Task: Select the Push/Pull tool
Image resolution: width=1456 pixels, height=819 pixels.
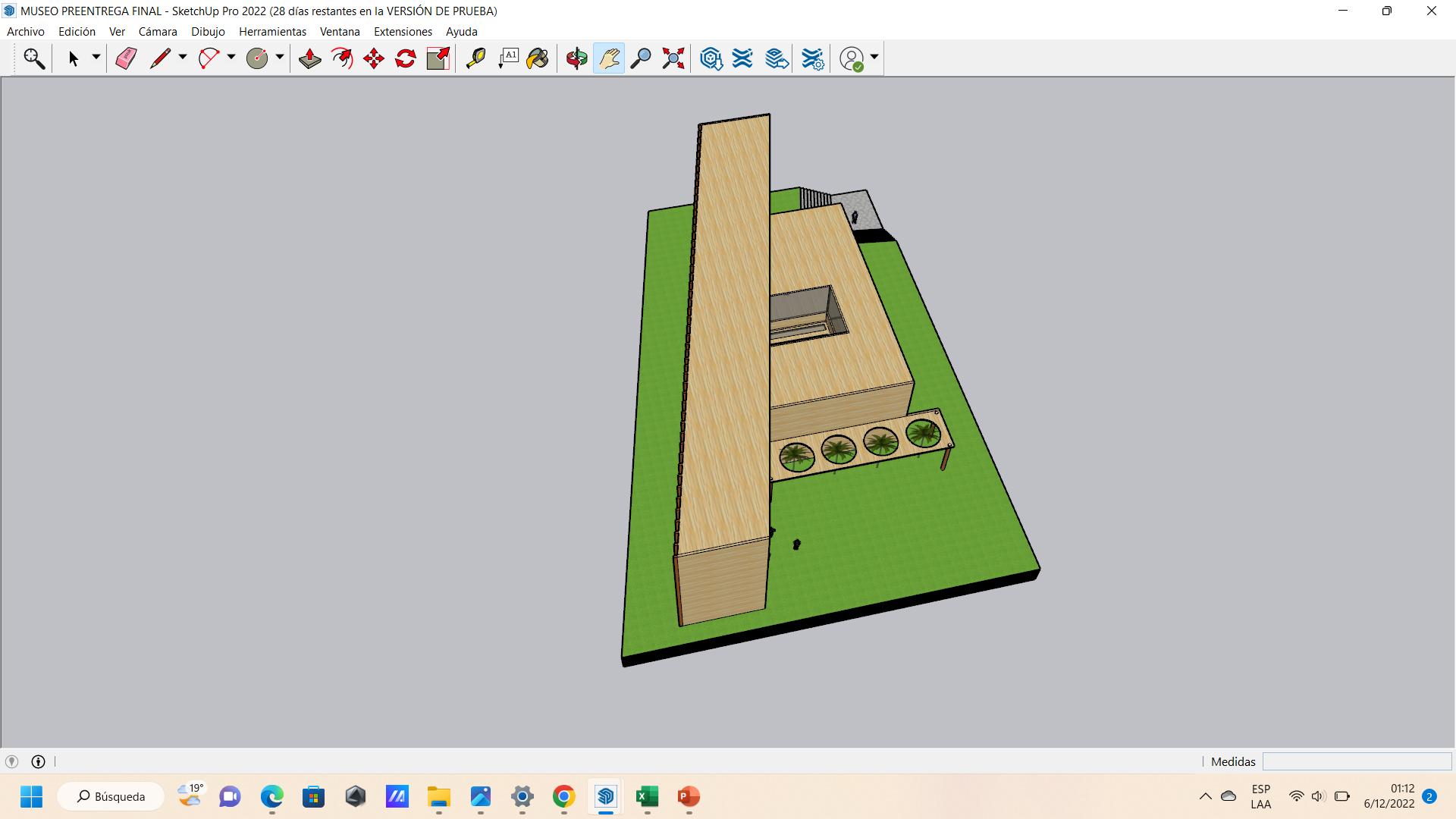Action: tap(309, 58)
